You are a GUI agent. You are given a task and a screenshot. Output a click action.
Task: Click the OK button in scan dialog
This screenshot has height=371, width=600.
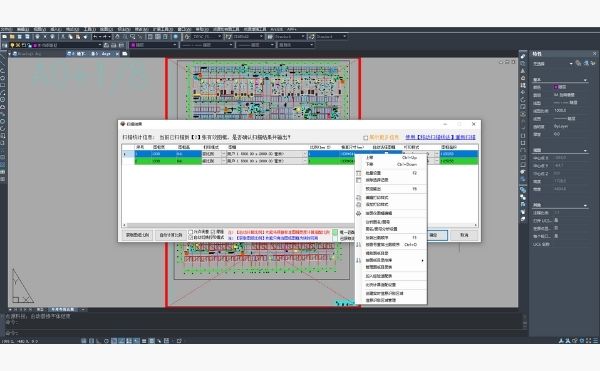[437, 235]
